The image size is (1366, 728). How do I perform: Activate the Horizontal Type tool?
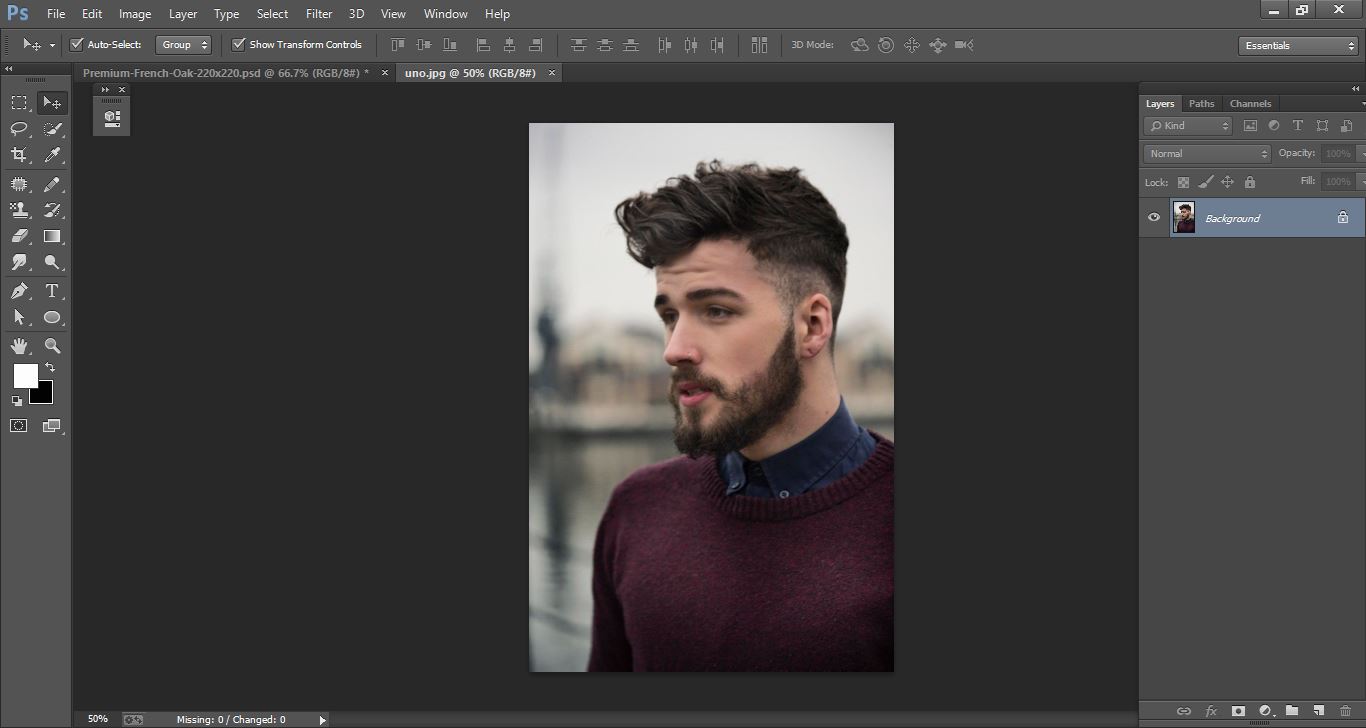coord(52,291)
